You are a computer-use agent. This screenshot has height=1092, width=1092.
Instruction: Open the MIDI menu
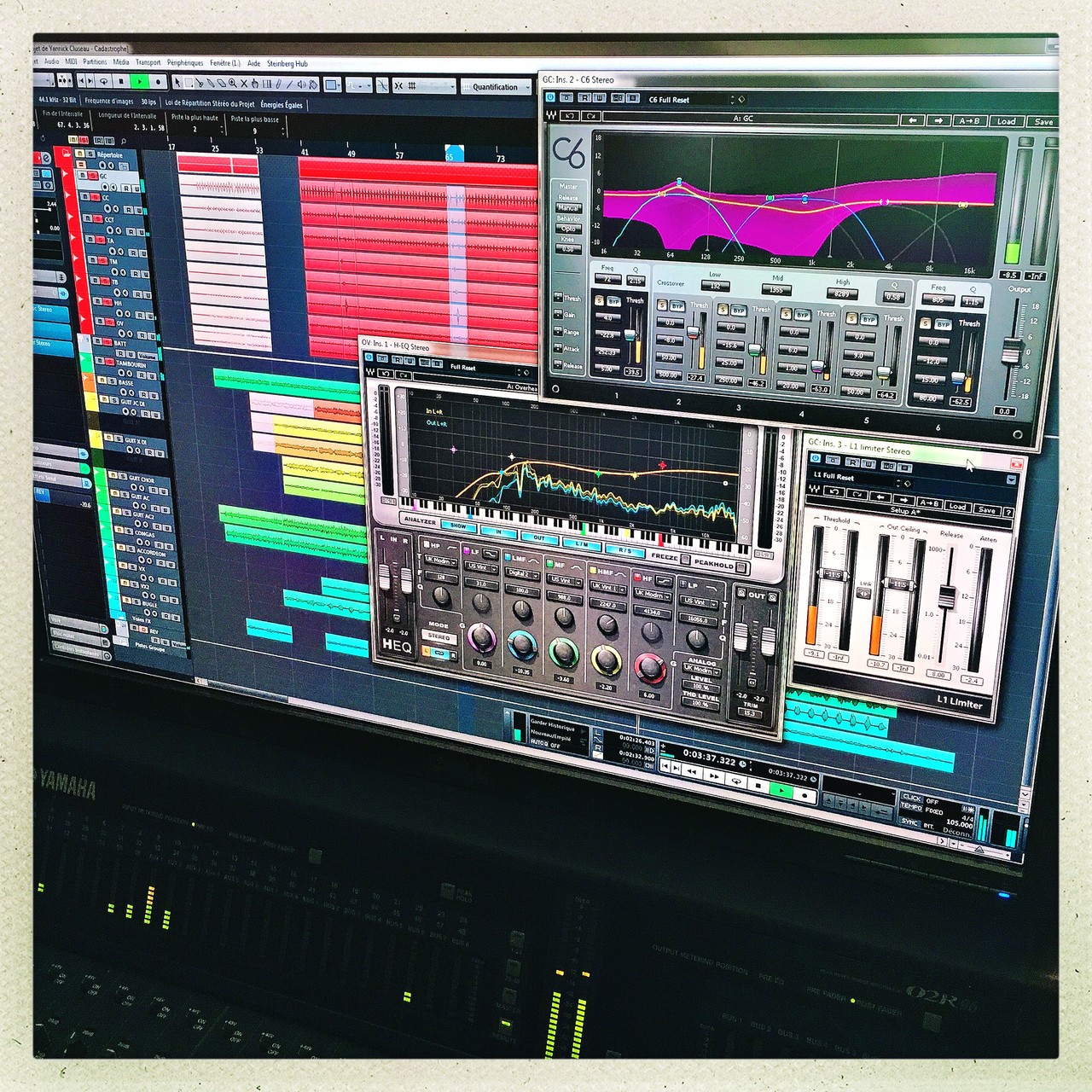click(x=71, y=61)
